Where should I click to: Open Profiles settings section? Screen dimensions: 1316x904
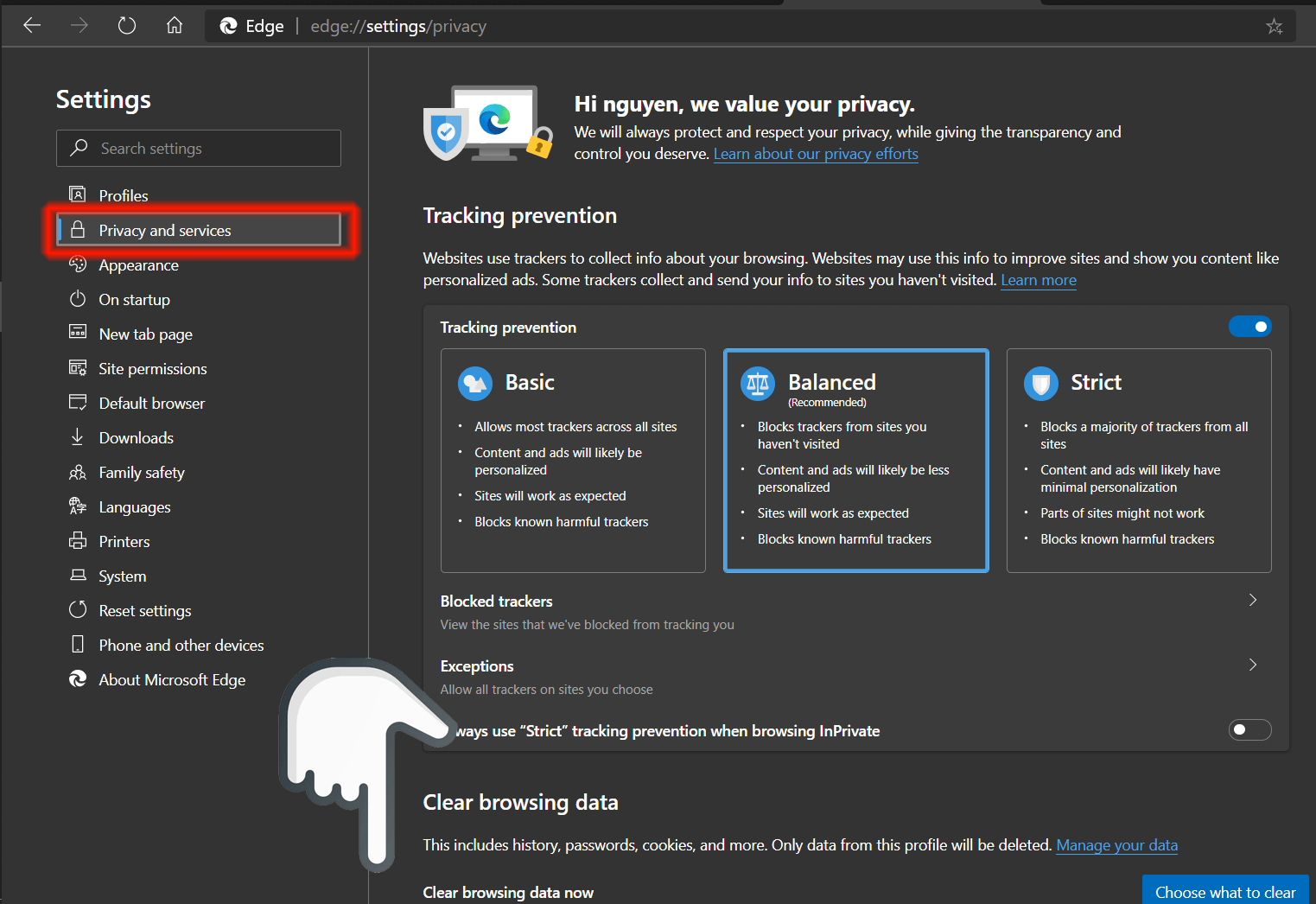pyautogui.click(x=199, y=195)
